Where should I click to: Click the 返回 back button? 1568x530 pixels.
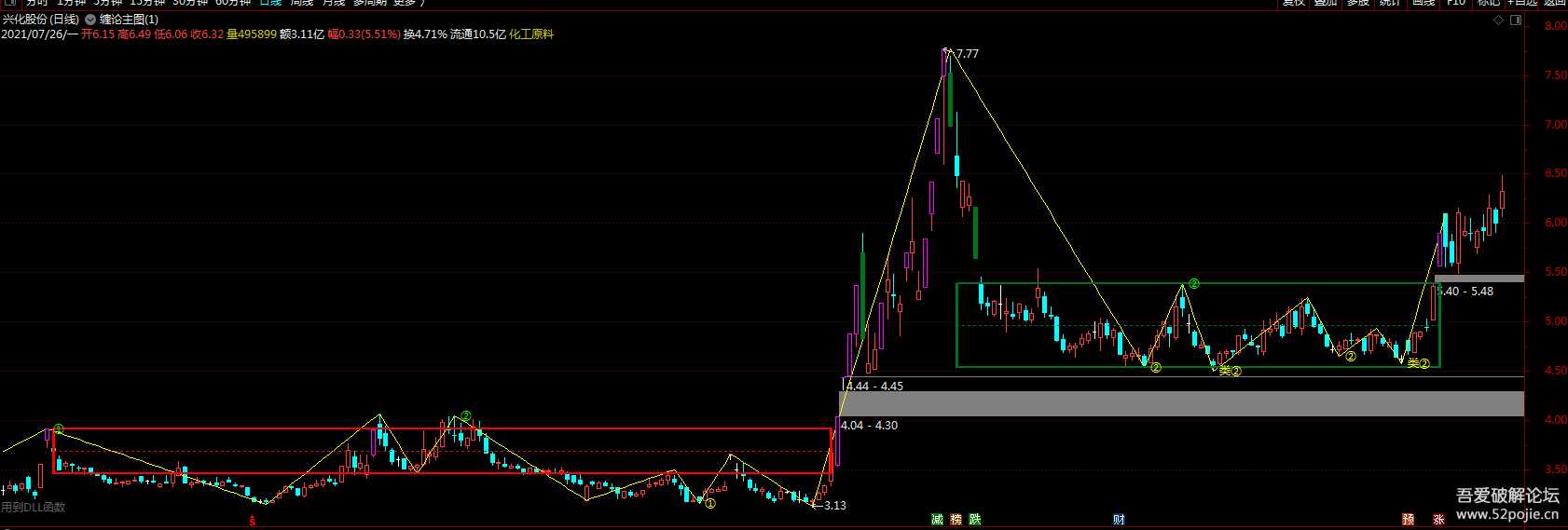1554,3
